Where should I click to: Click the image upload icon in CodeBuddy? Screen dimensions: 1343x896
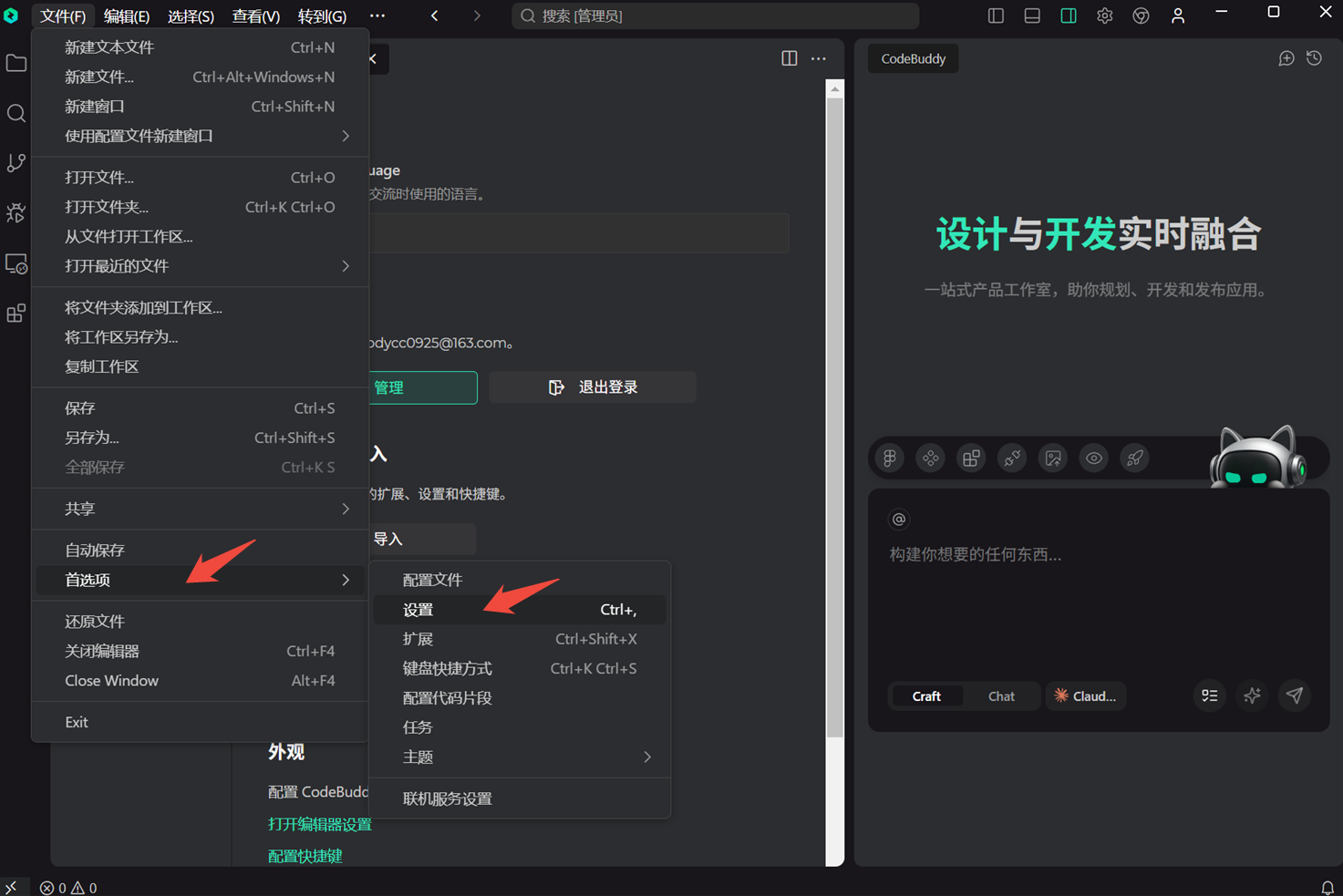pyautogui.click(x=1053, y=458)
